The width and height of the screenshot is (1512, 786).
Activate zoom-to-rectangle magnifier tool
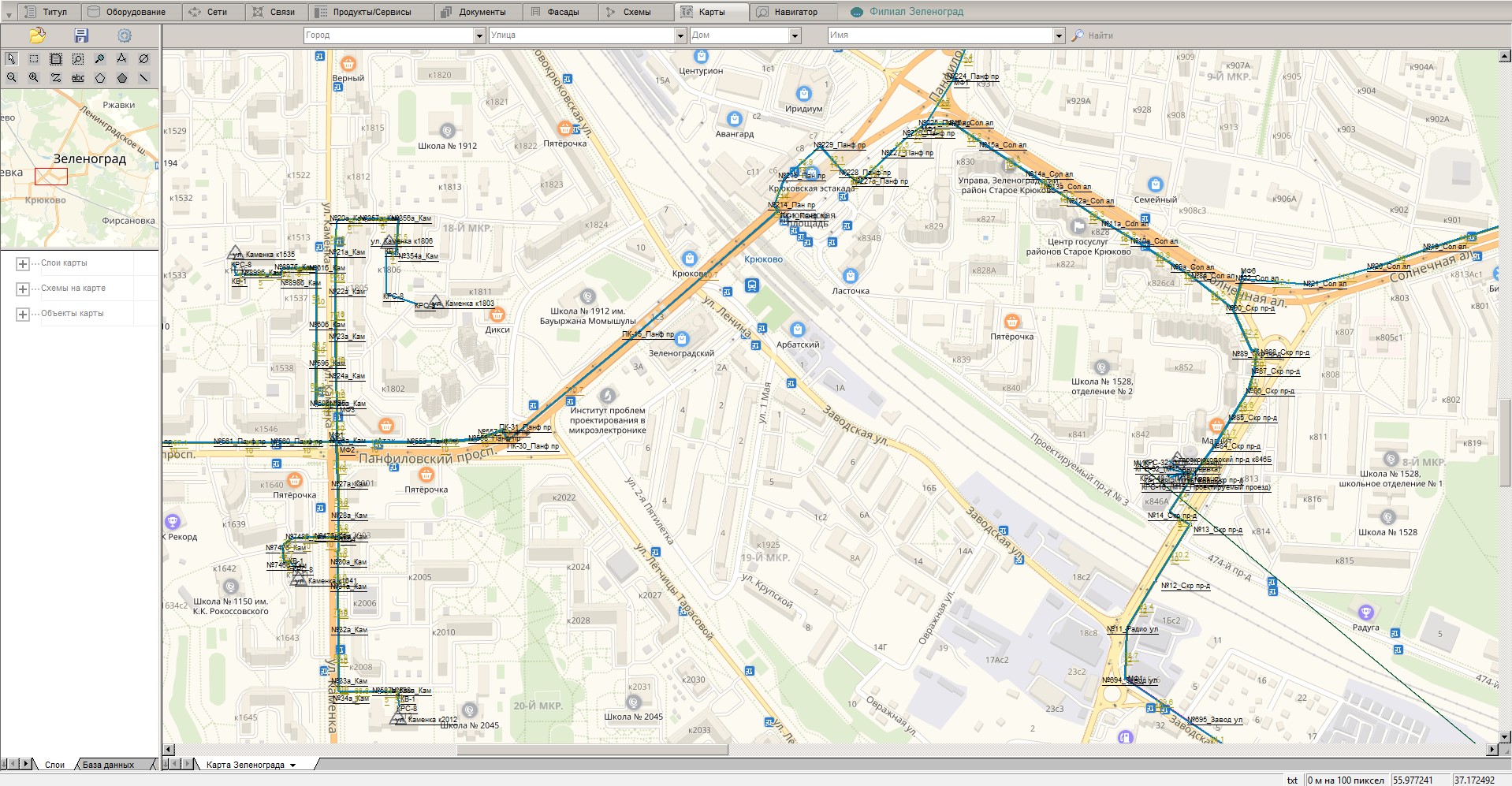(x=77, y=58)
